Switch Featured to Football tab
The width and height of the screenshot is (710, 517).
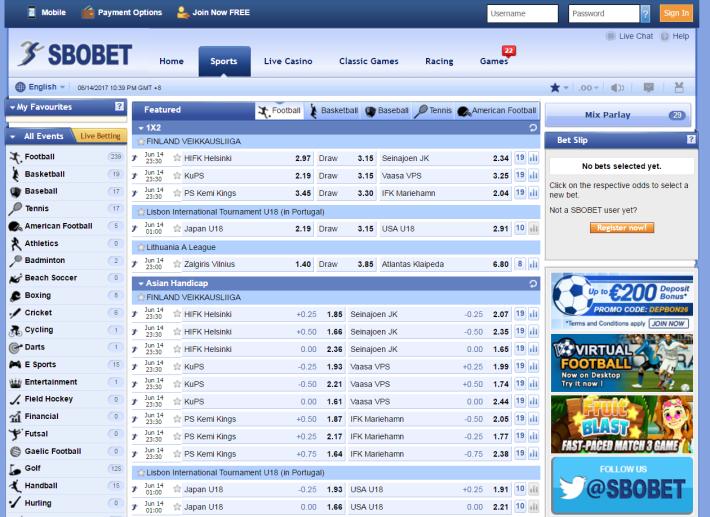[x=279, y=110]
